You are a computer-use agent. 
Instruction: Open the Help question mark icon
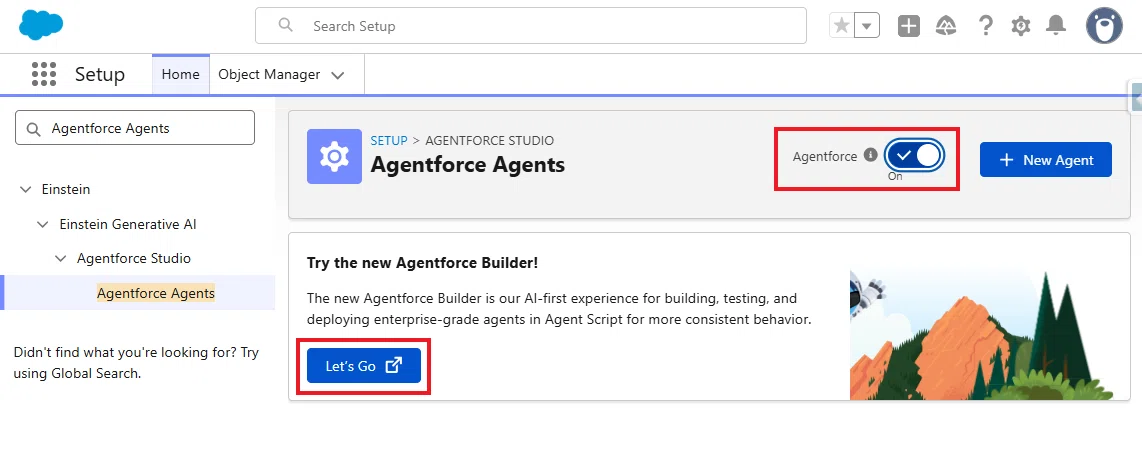point(985,26)
